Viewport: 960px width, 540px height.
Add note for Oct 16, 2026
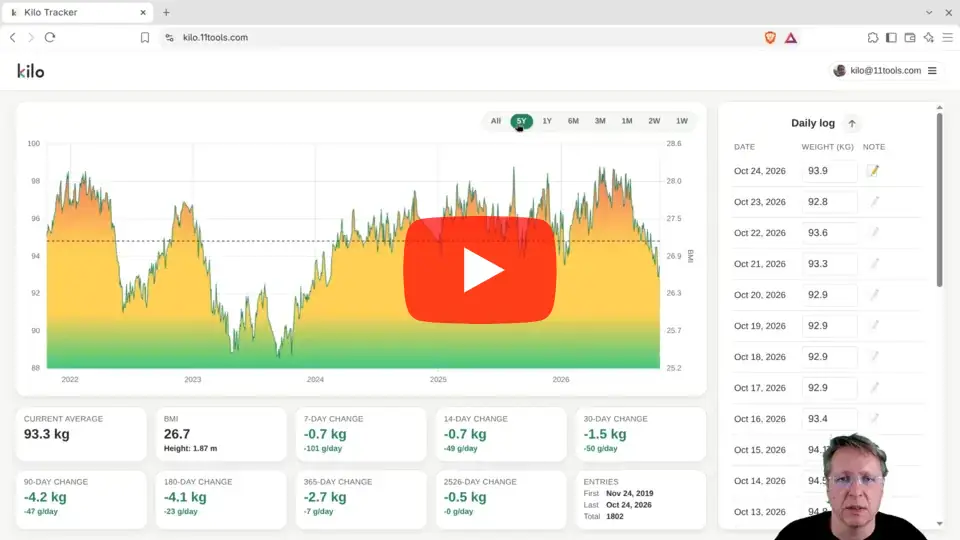[875, 418]
